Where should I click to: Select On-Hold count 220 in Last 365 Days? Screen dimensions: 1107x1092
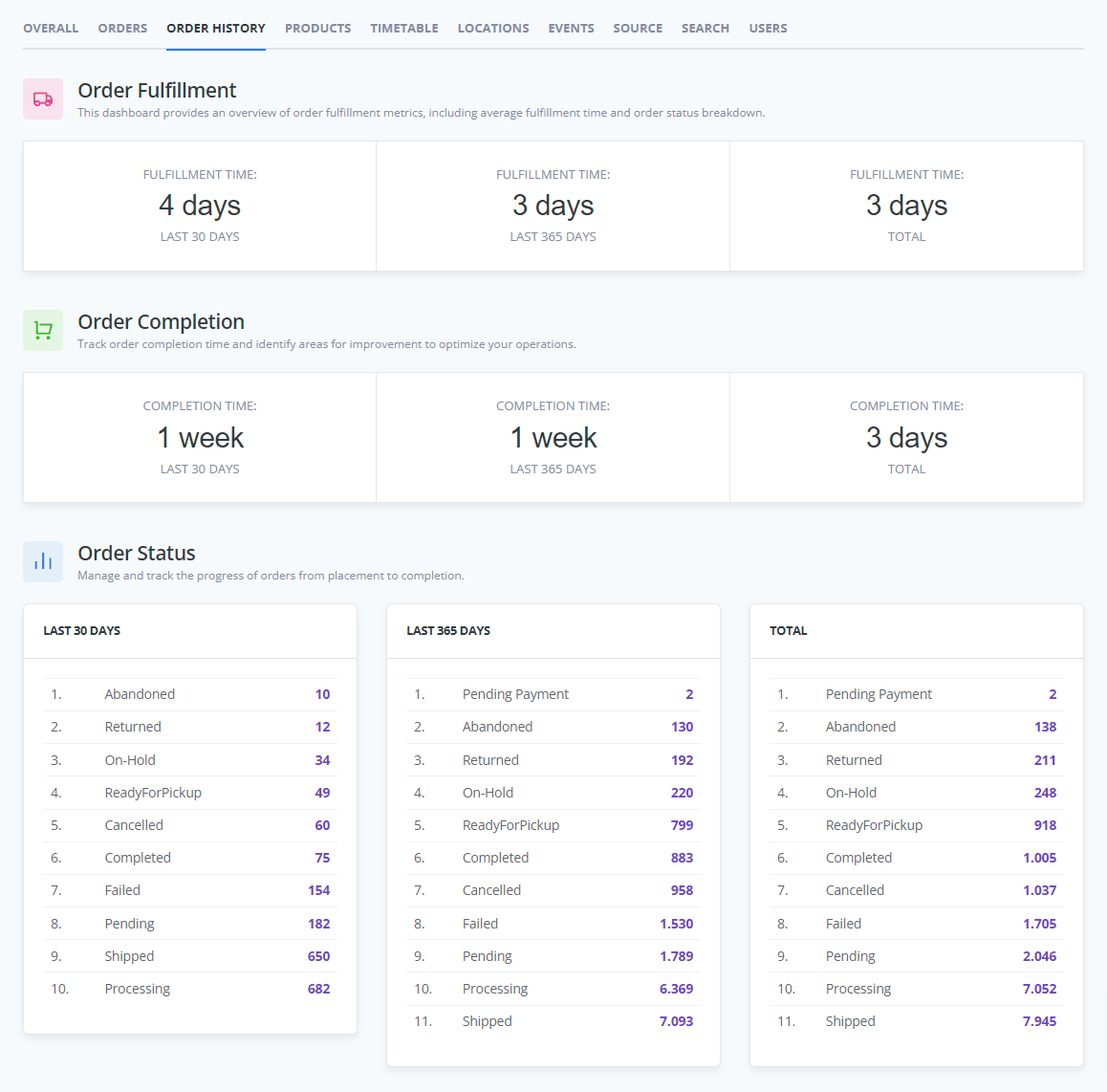click(x=682, y=793)
